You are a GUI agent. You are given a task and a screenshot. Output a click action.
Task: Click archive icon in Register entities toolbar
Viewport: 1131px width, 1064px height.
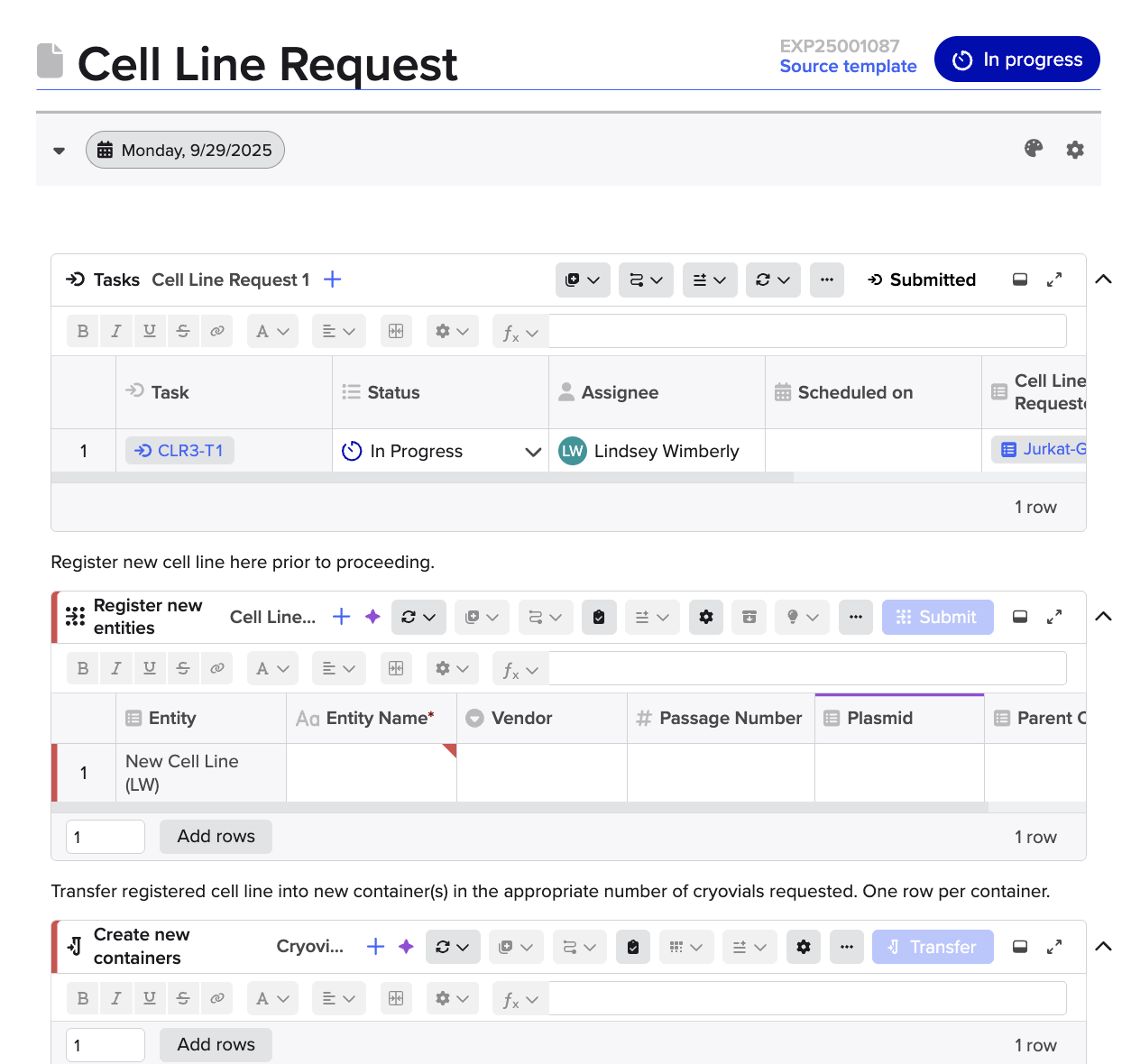tap(749, 617)
